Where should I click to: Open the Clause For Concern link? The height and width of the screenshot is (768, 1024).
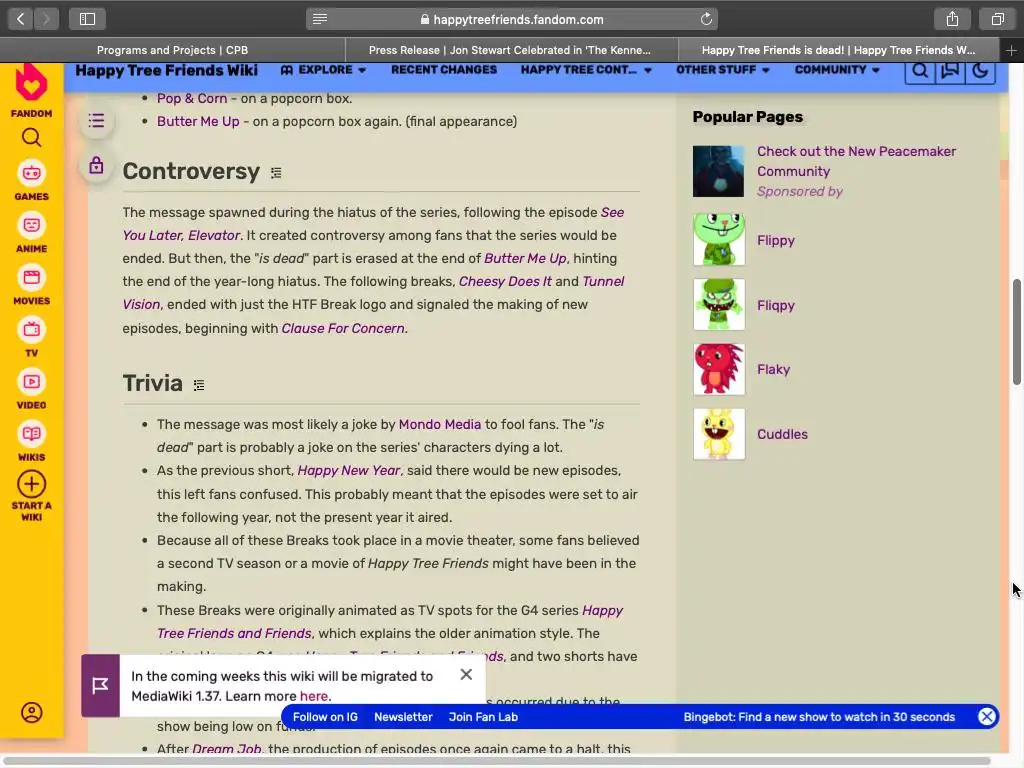(x=343, y=328)
